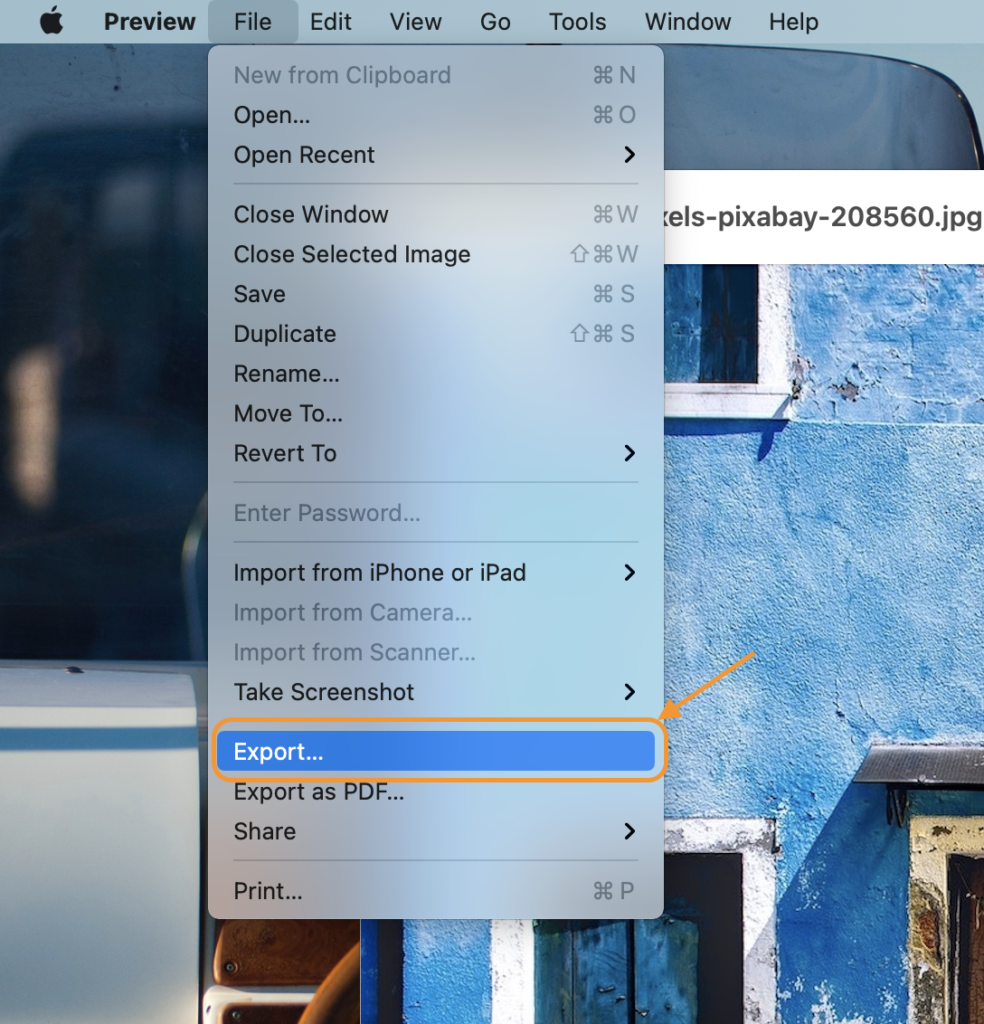Click the Preview app menu
The height and width of the screenshot is (1024, 984).
150,21
